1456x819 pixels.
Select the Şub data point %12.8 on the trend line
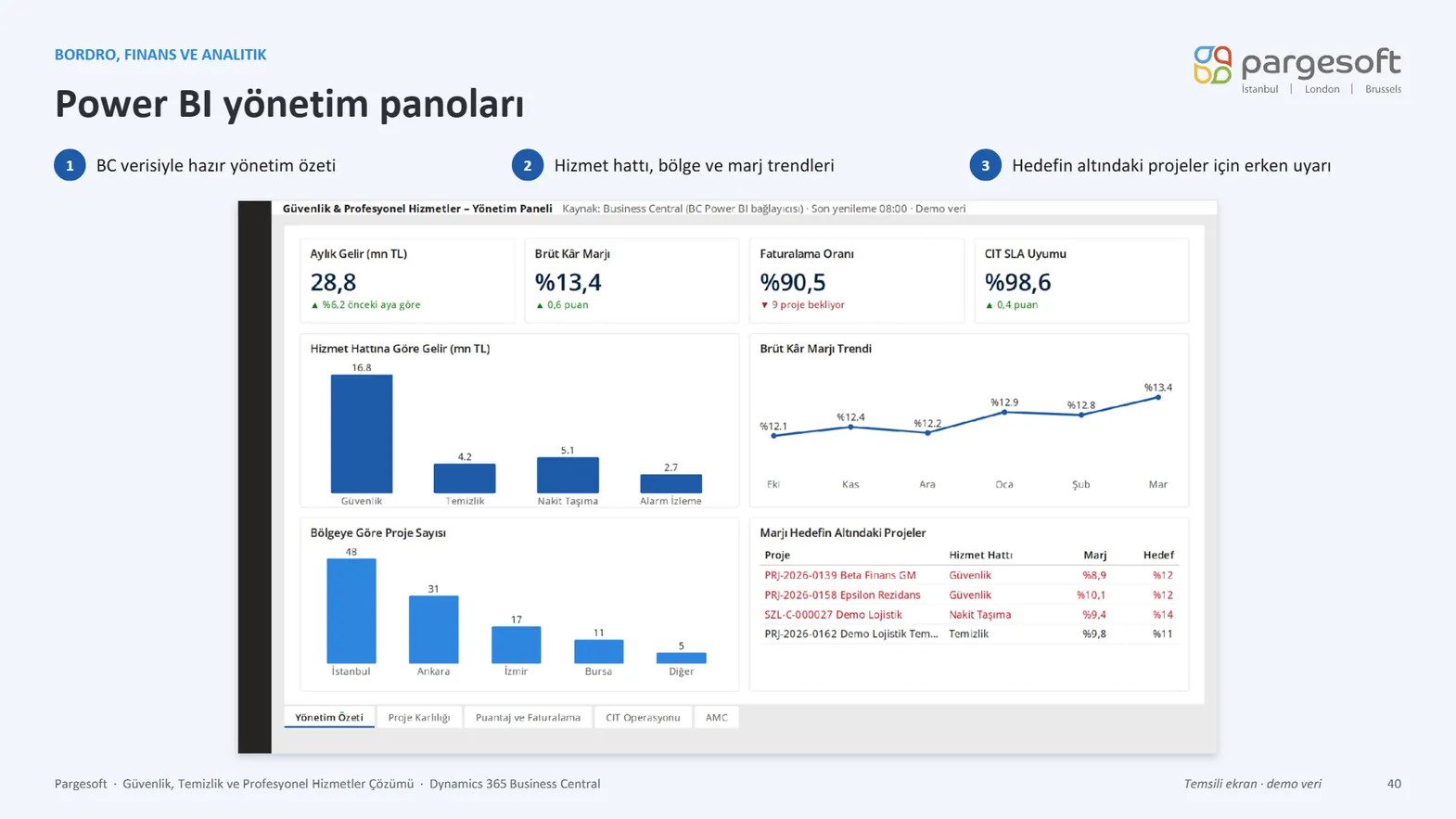[1081, 415]
